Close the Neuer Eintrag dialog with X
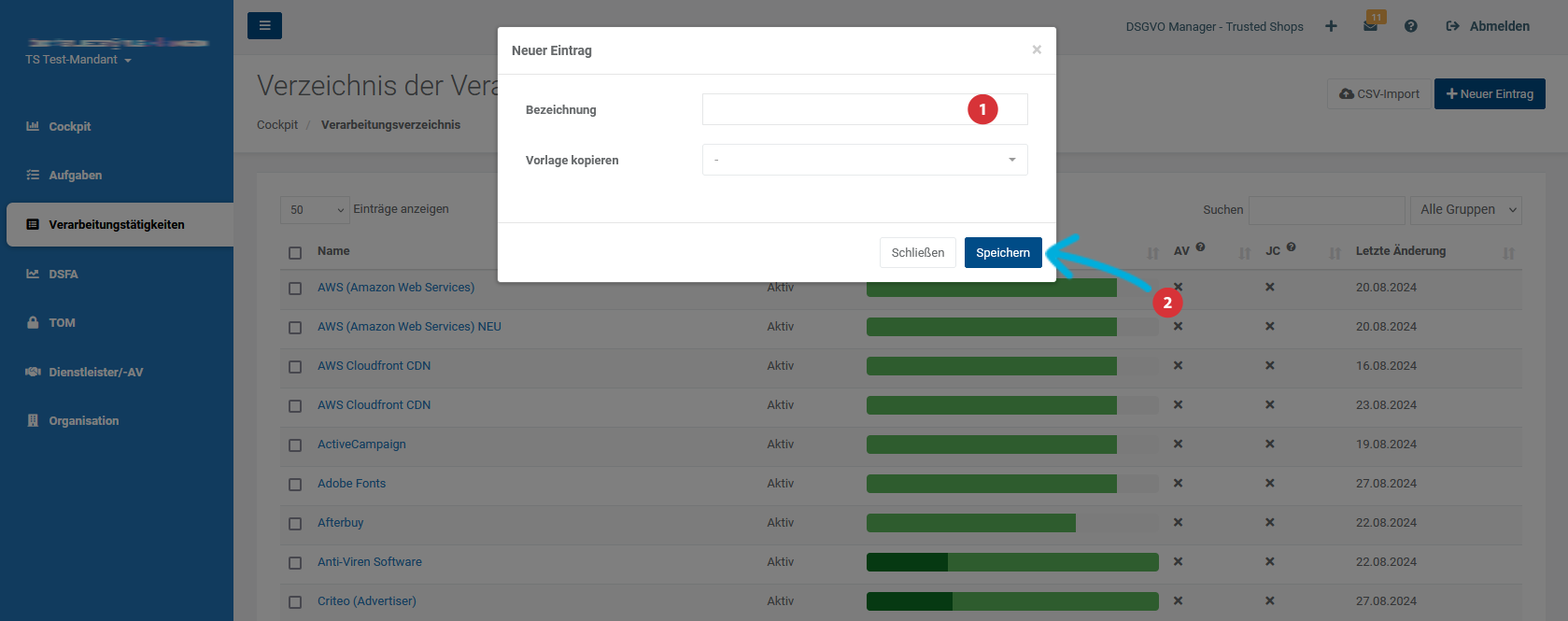This screenshot has width=1568, height=621. (1037, 49)
